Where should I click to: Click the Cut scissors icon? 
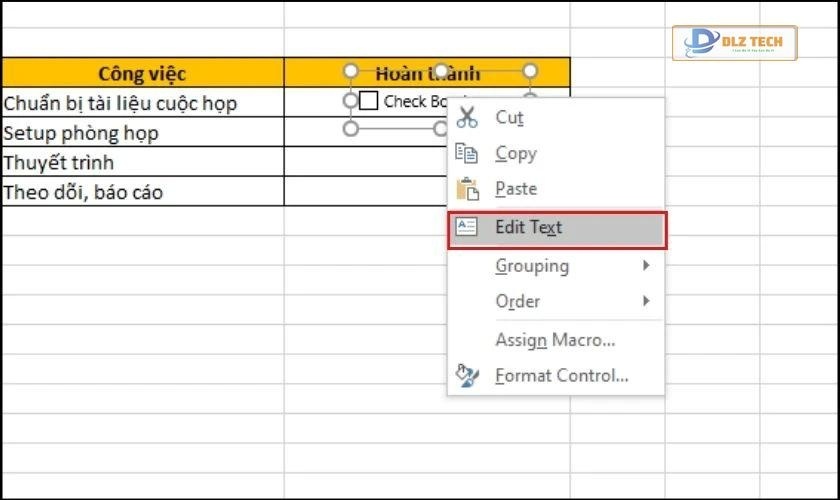coord(467,117)
